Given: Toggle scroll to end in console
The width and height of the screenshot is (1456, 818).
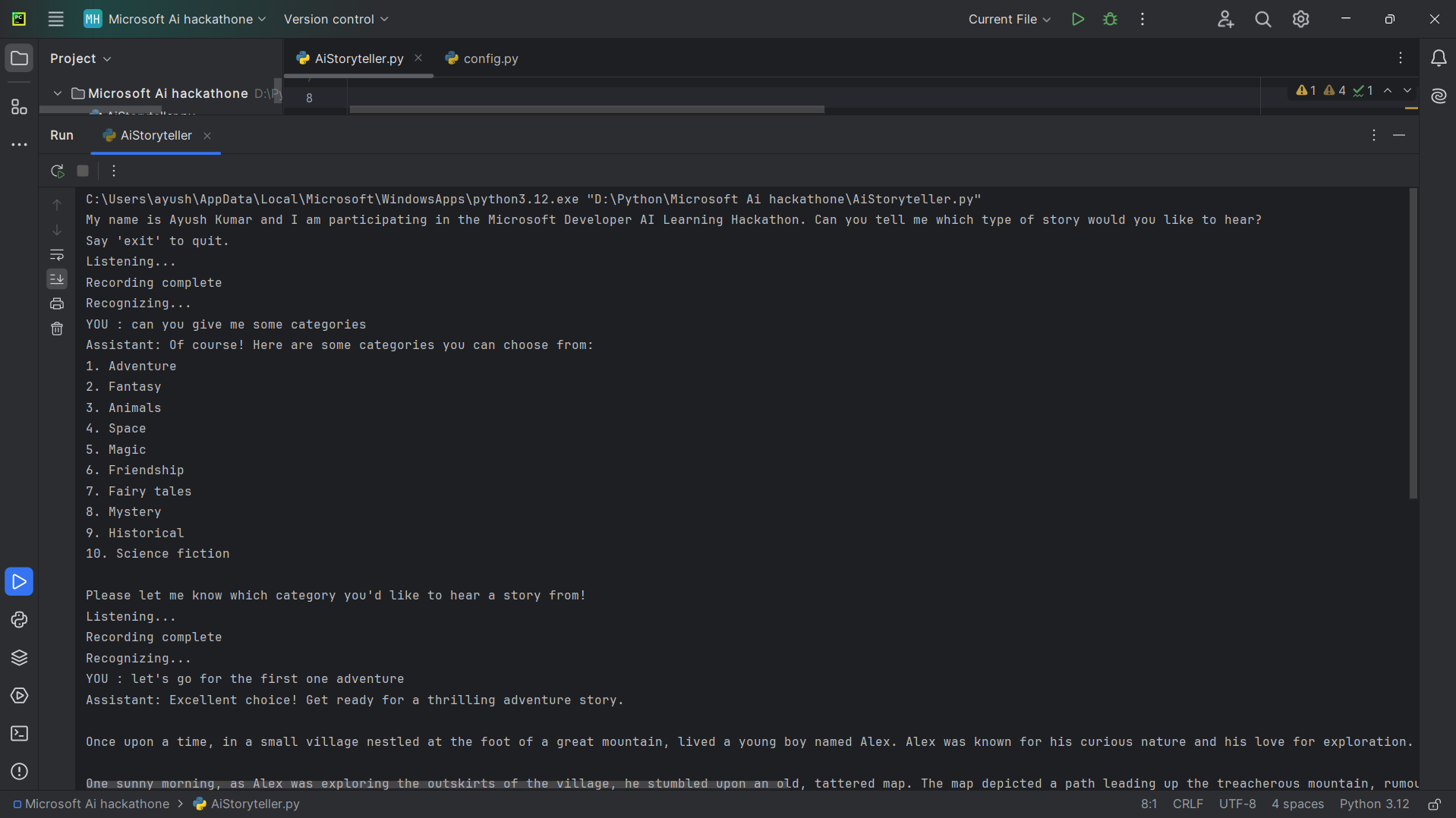Looking at the screenshot, I should coord(57,279).
